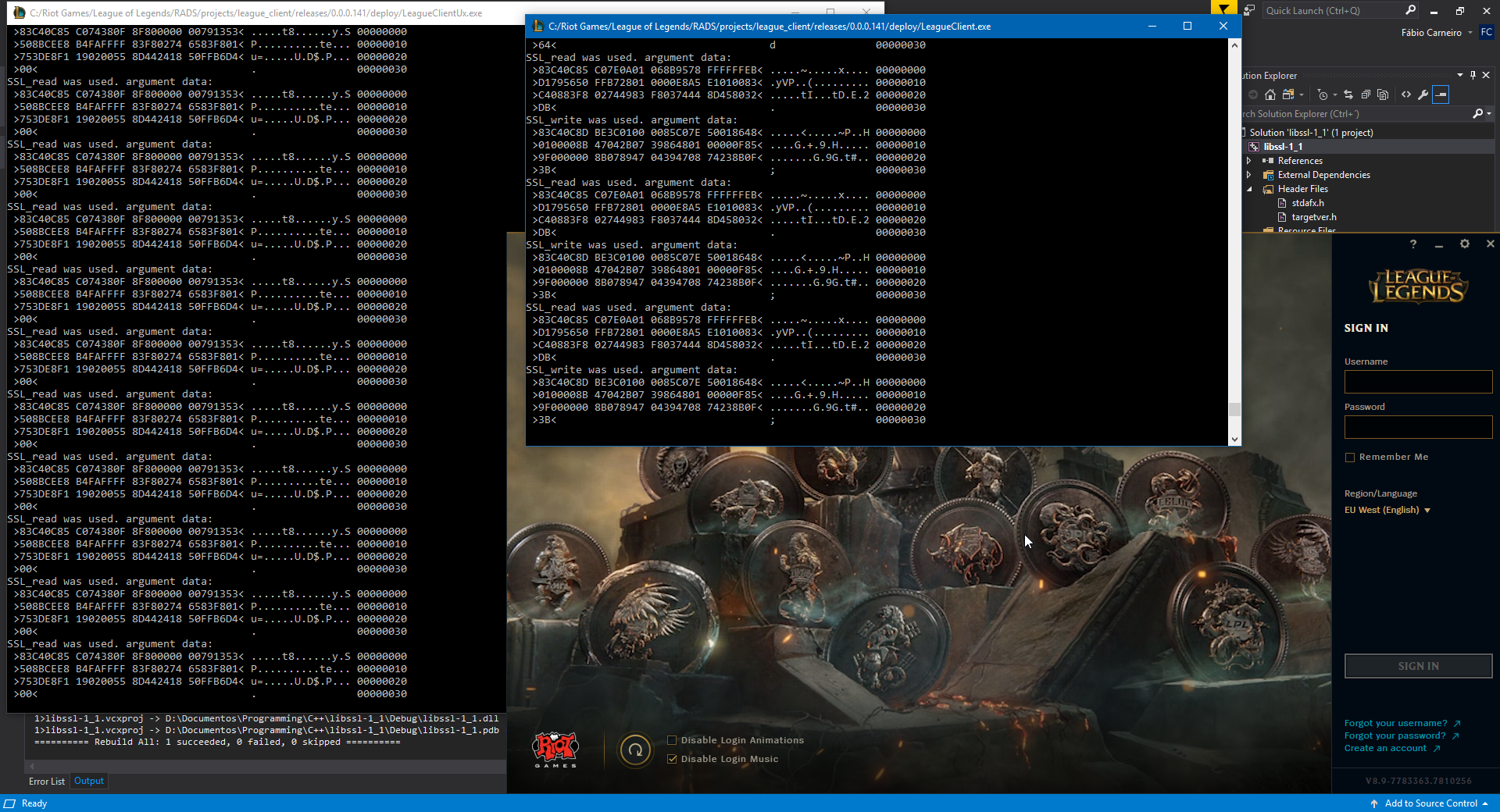1500x812 pixels.
Task: Click the Home icon in Solution Explorer toolbar
Action: point(1270,94)
